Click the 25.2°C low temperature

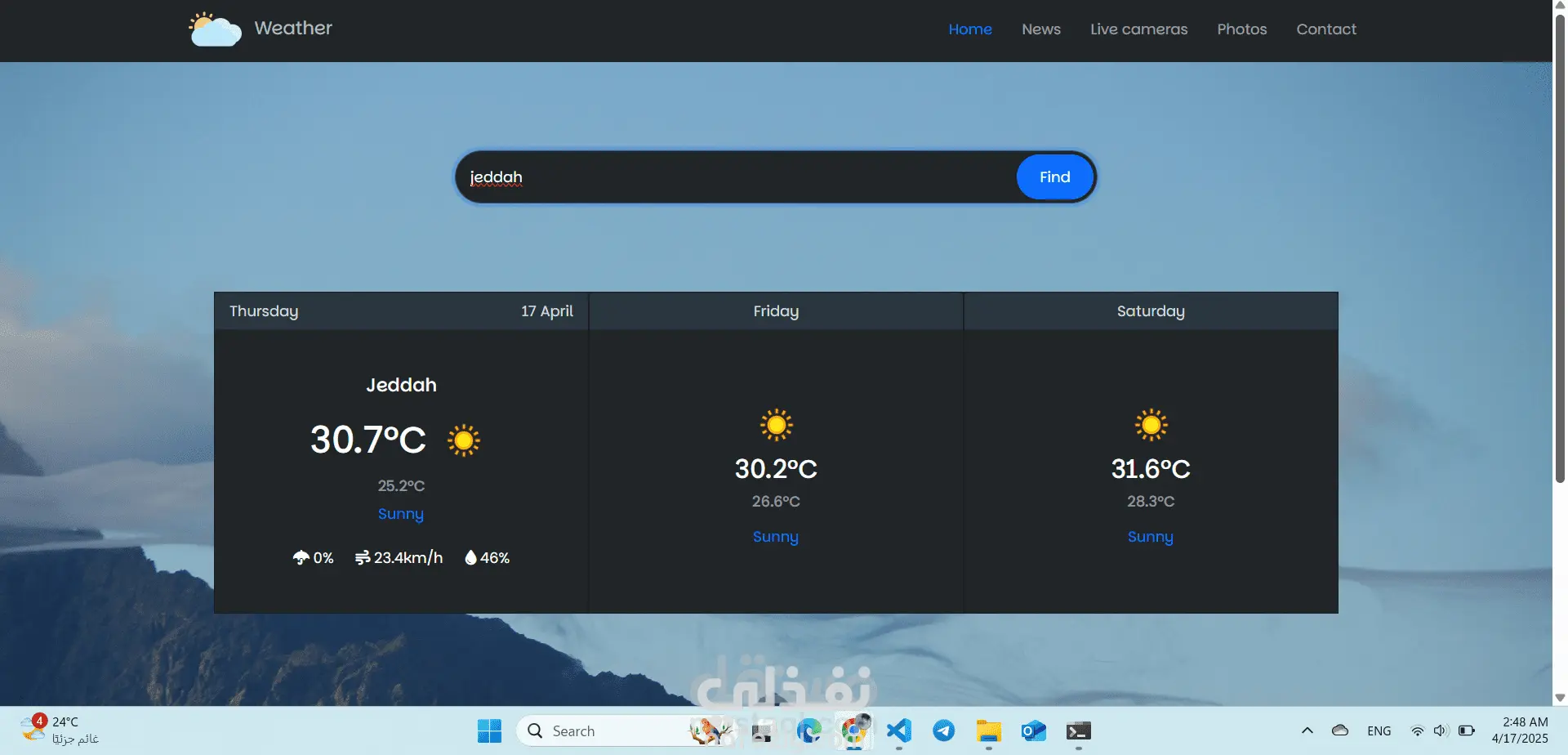[x=401, y=485]
